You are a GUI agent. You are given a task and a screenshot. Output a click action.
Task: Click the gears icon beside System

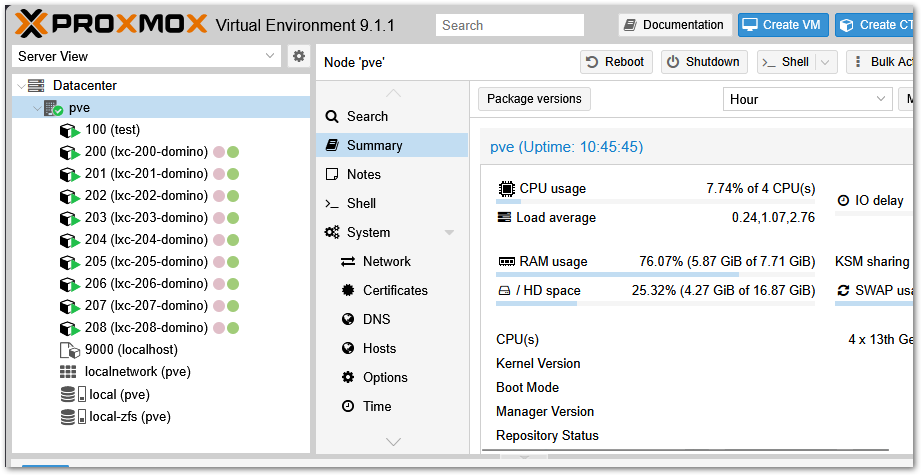pyautogui.click(x=332, y=233)
